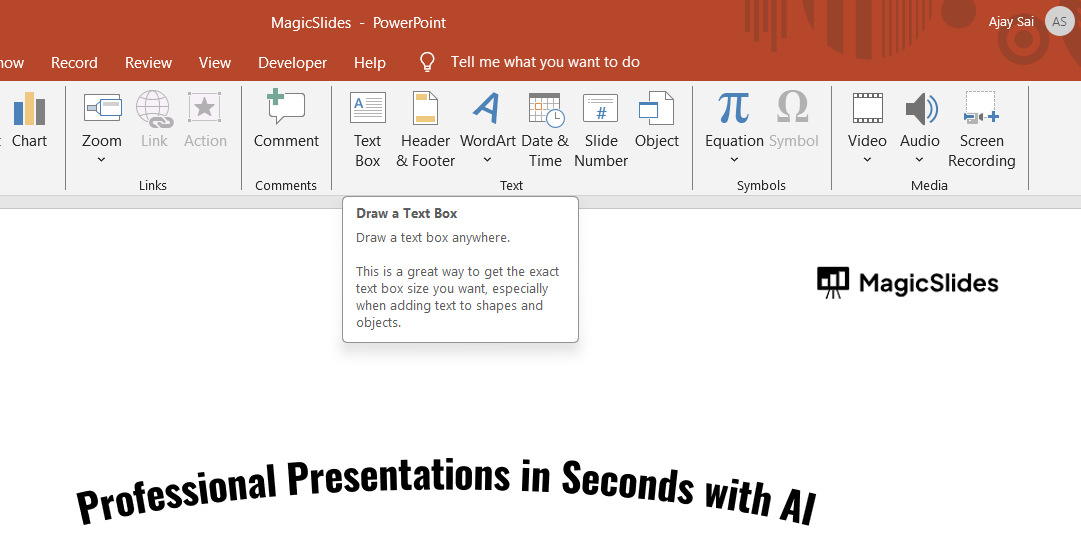Switch to the Review tab
This screenshot has height=544, width=1081.
coord(148,63)
